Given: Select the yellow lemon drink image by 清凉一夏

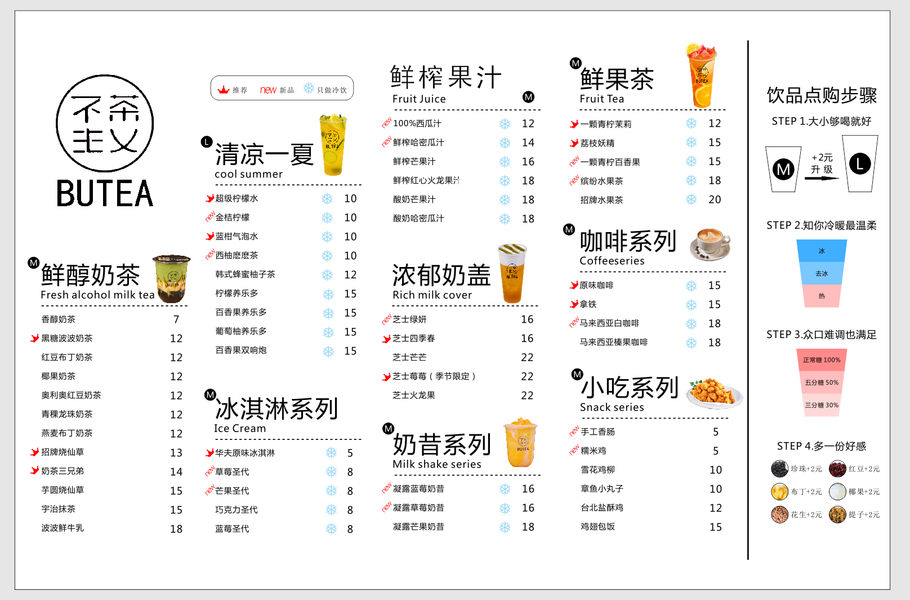Looking at the screenshot, I should coord(333,144).
